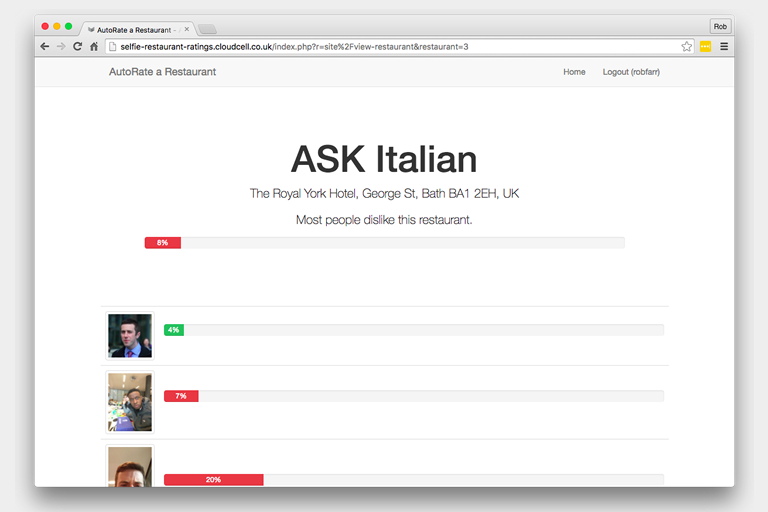The image size is (768, 512).
Task: Click the yellow minimize window button
Action: click(57, 26)
